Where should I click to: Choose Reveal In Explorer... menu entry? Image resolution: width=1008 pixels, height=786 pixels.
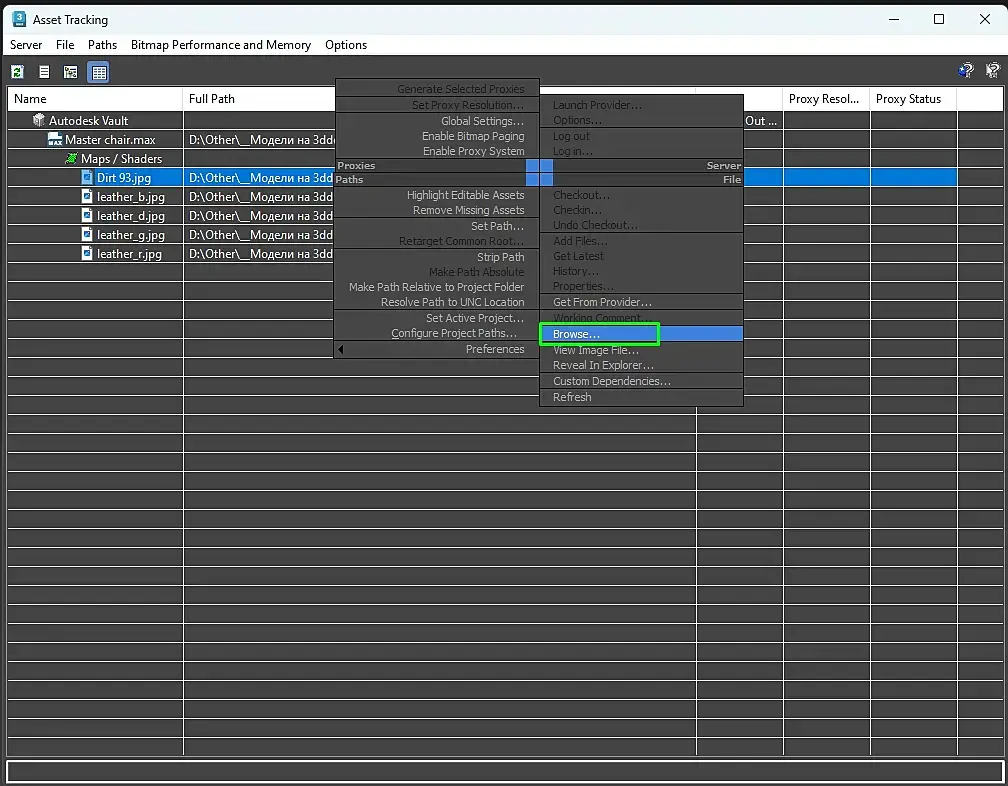point(641,365)
